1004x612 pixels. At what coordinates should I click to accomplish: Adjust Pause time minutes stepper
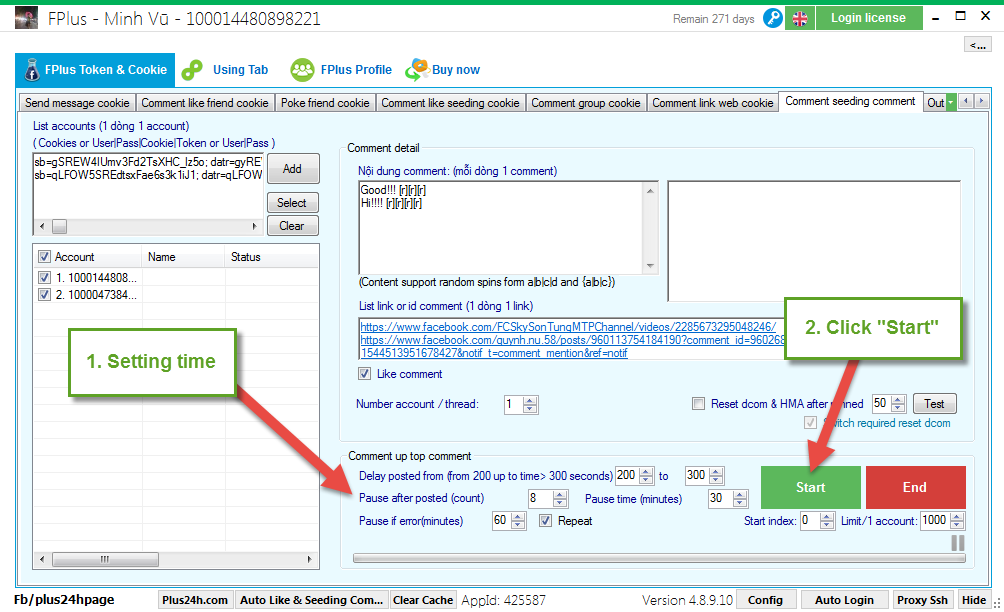(740, 499)
